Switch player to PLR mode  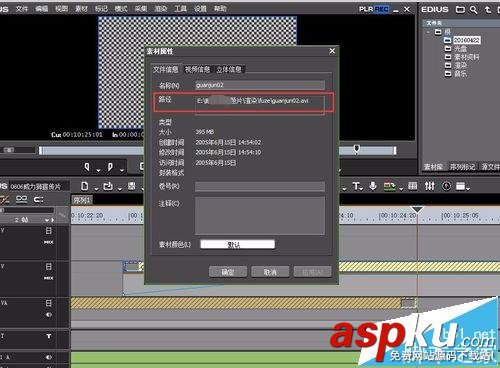point(366,9)
